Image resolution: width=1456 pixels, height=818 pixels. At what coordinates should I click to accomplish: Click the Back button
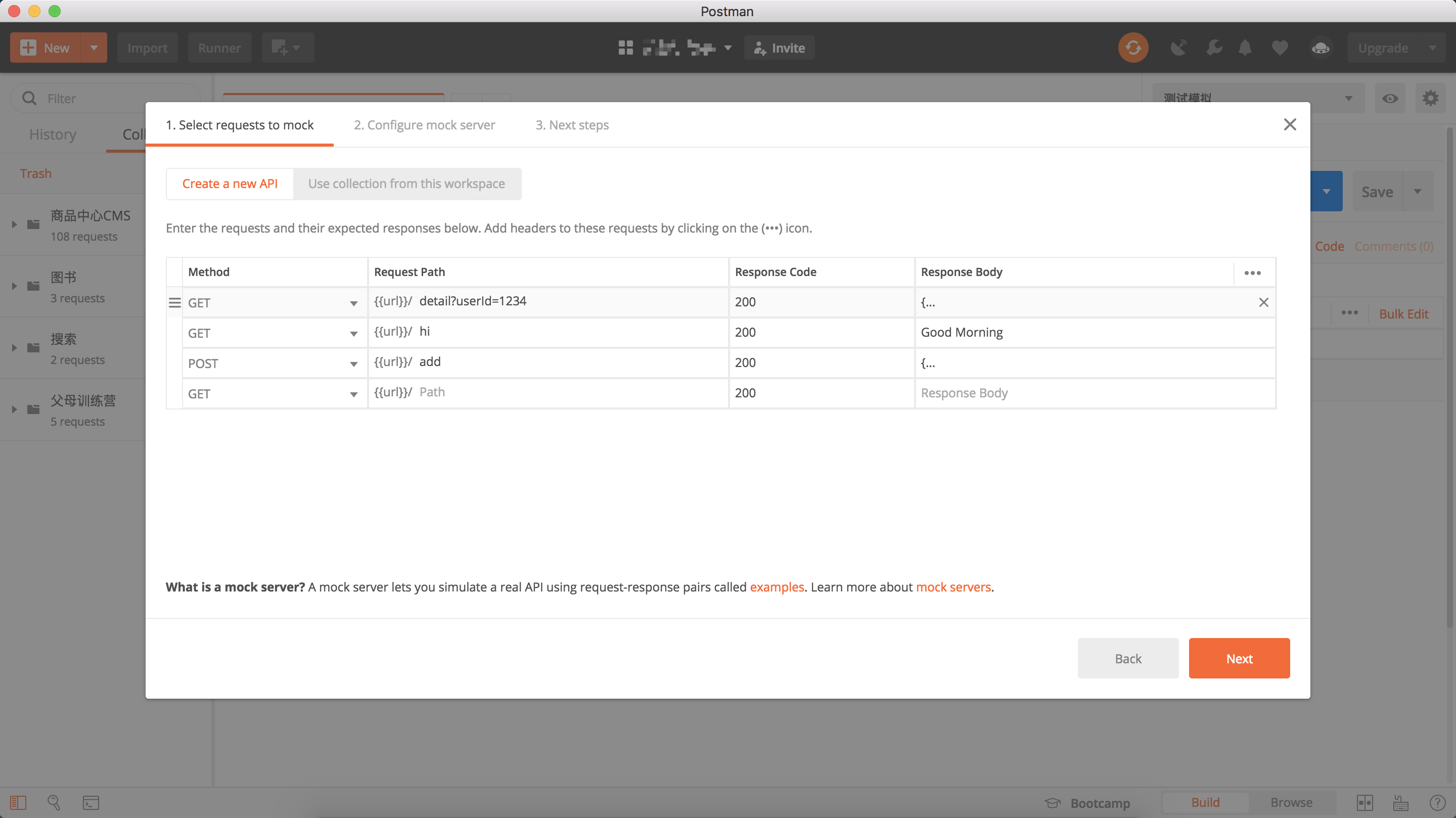click(1127, 659)
